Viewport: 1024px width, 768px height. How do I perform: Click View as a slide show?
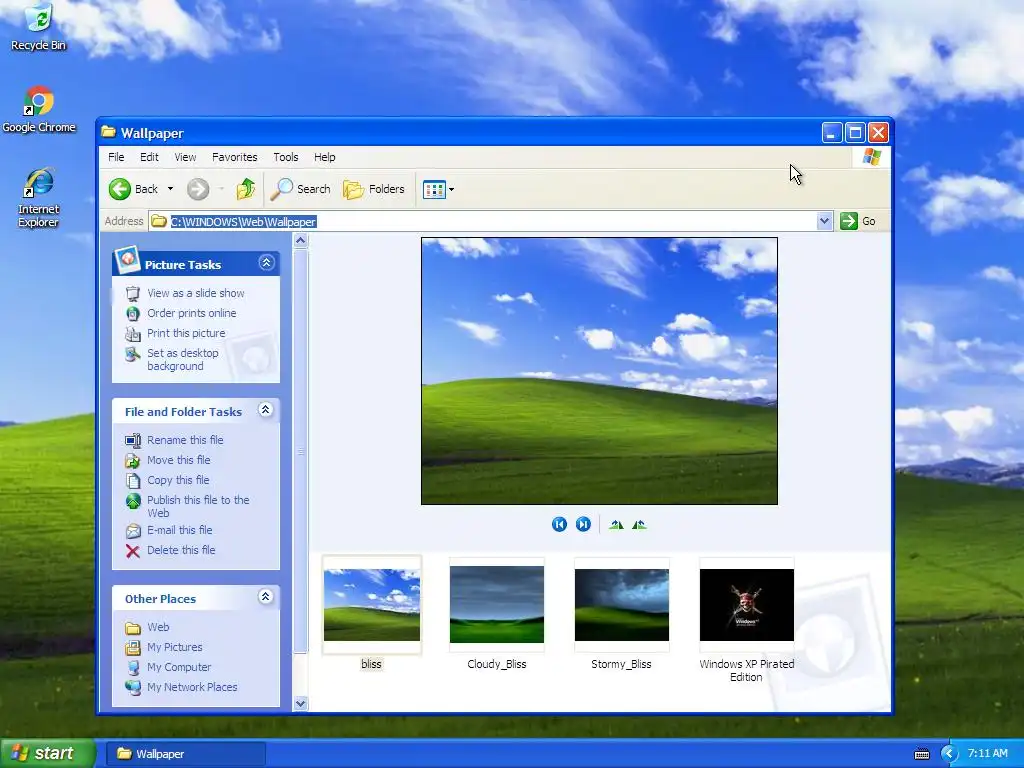coord(195,293)
